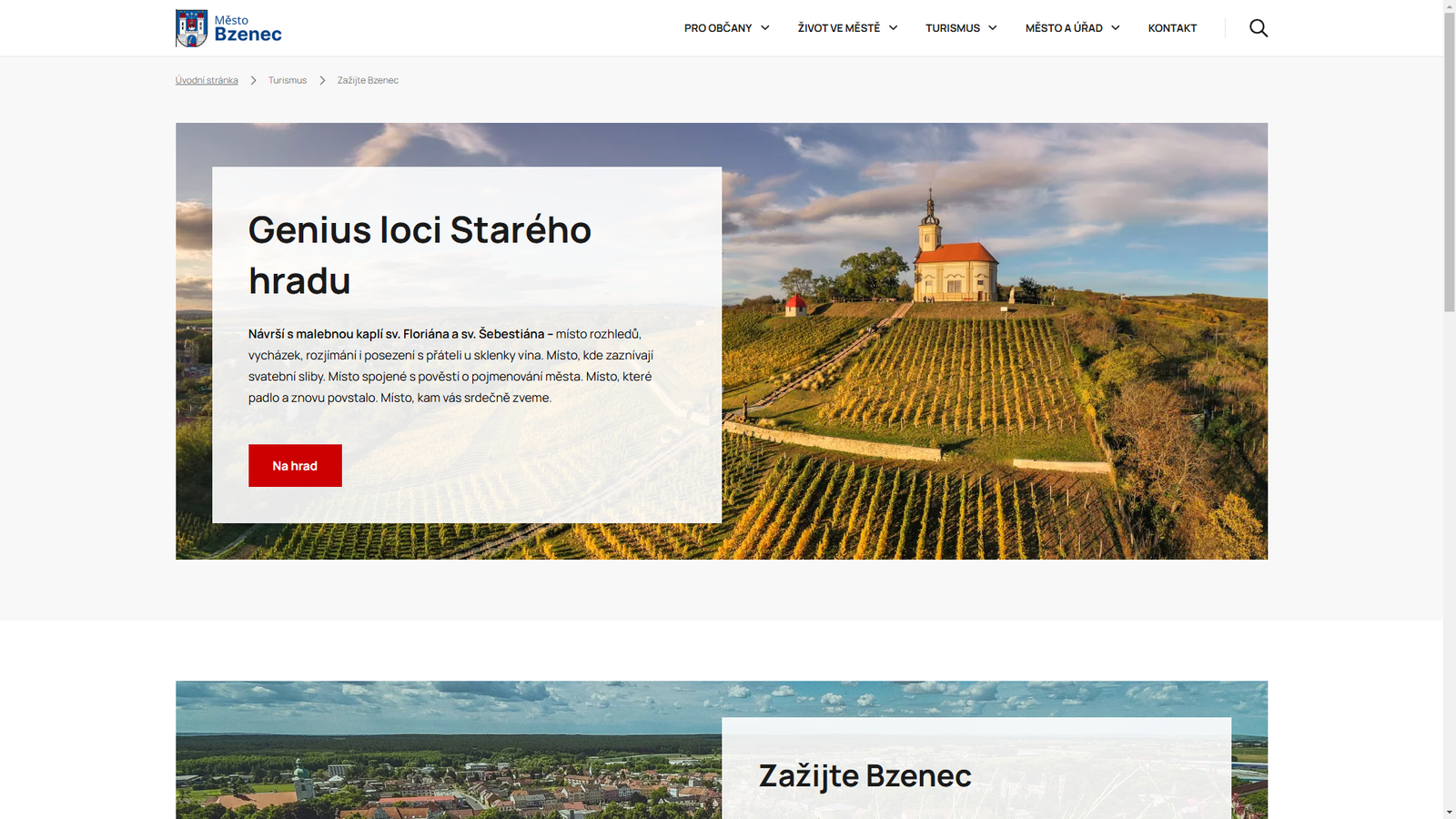The width and height of the screenshot is (1456, 819).
Task: Click the Město Bzenec site title text
Action: [x=248, y=28]
